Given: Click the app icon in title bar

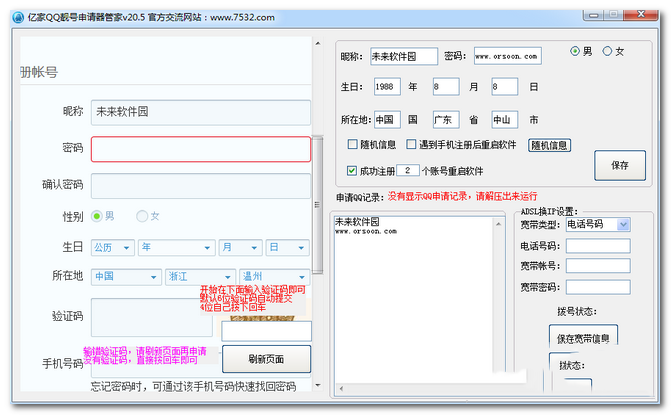Looking at the screenshot, I should click(x=18, y=18).
